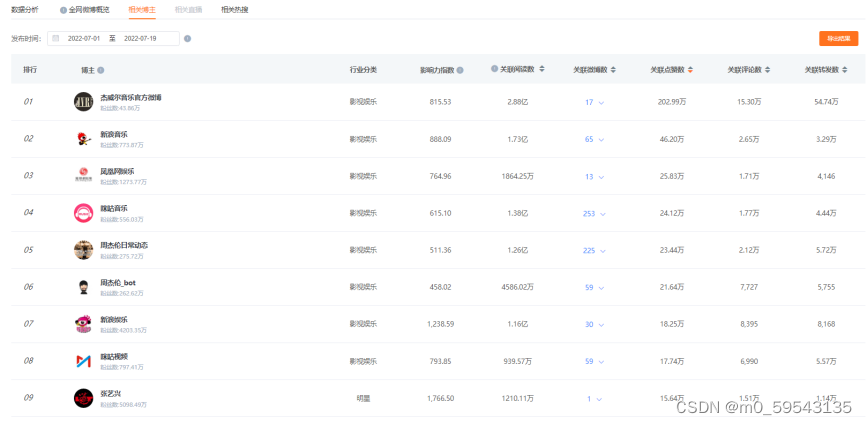Click the info icon before 关联阅读数
Viewport: 867px width, 425px height.
494,69
